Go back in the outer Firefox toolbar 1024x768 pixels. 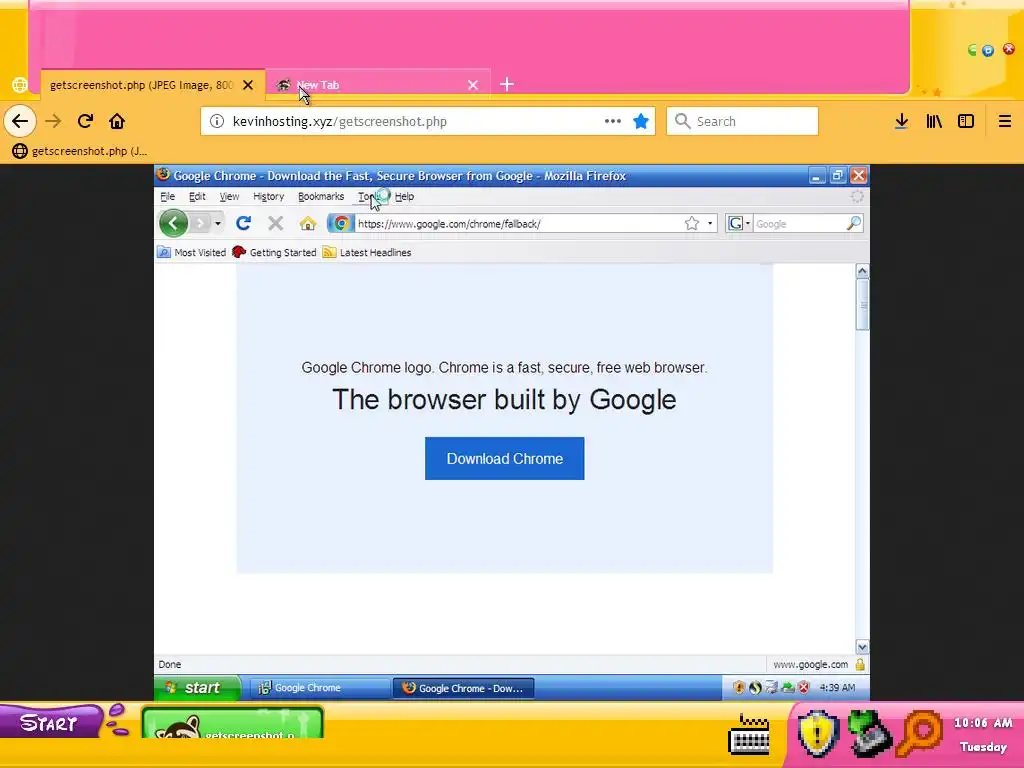click(20, 121)
